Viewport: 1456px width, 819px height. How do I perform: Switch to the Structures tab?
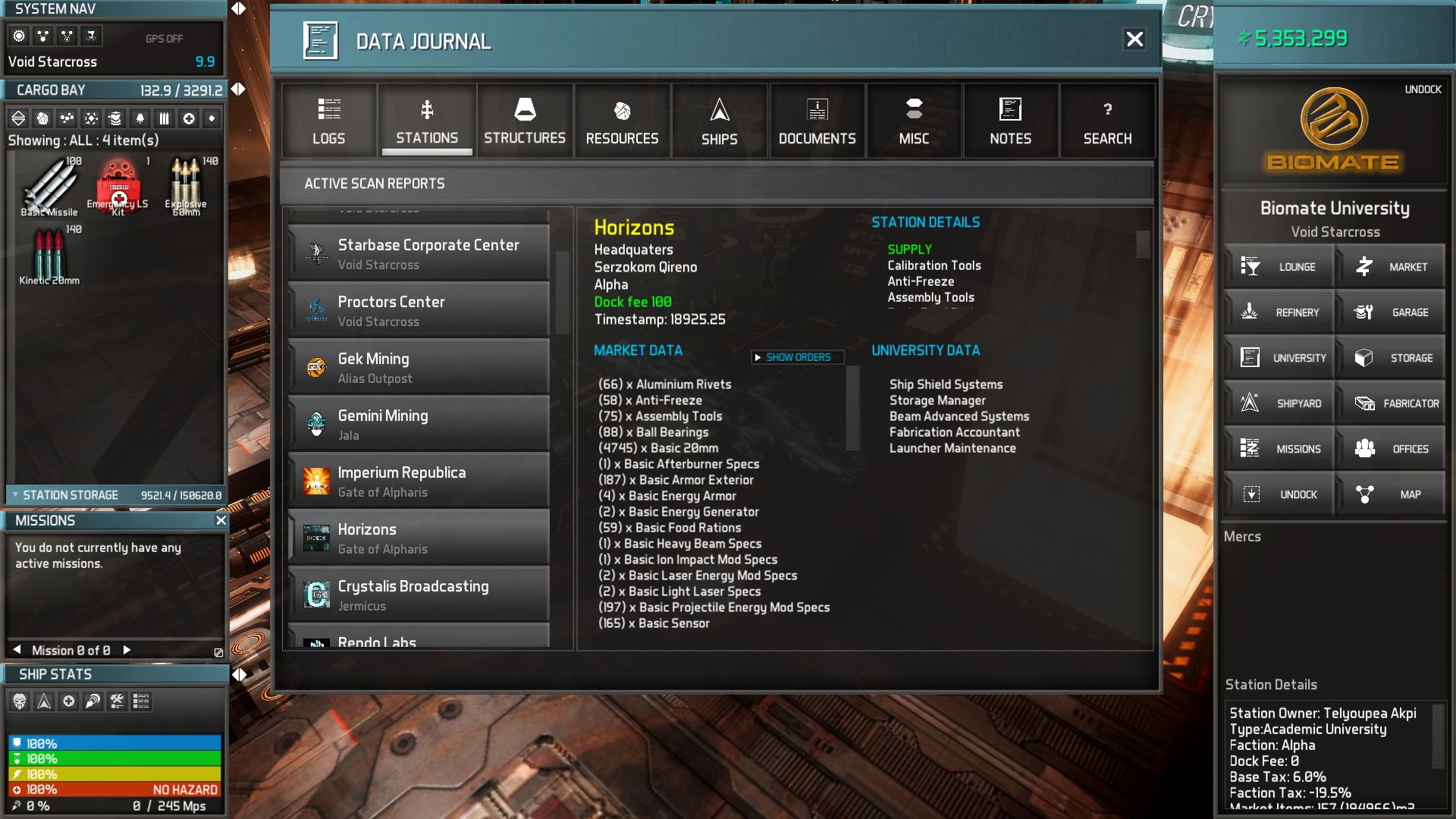pyautogui.click(x=525, y=121)
